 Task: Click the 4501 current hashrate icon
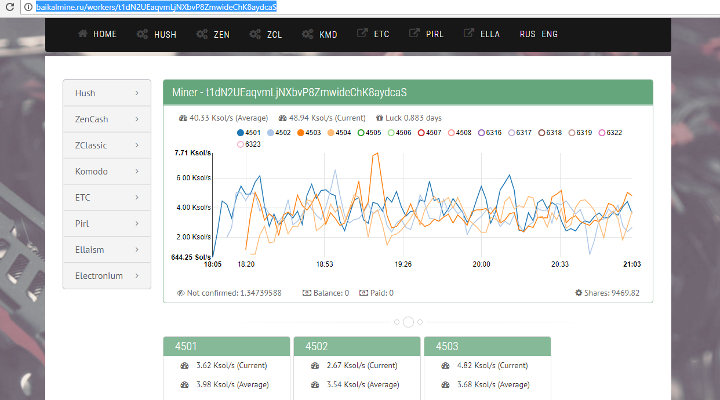tap(185, 366)
